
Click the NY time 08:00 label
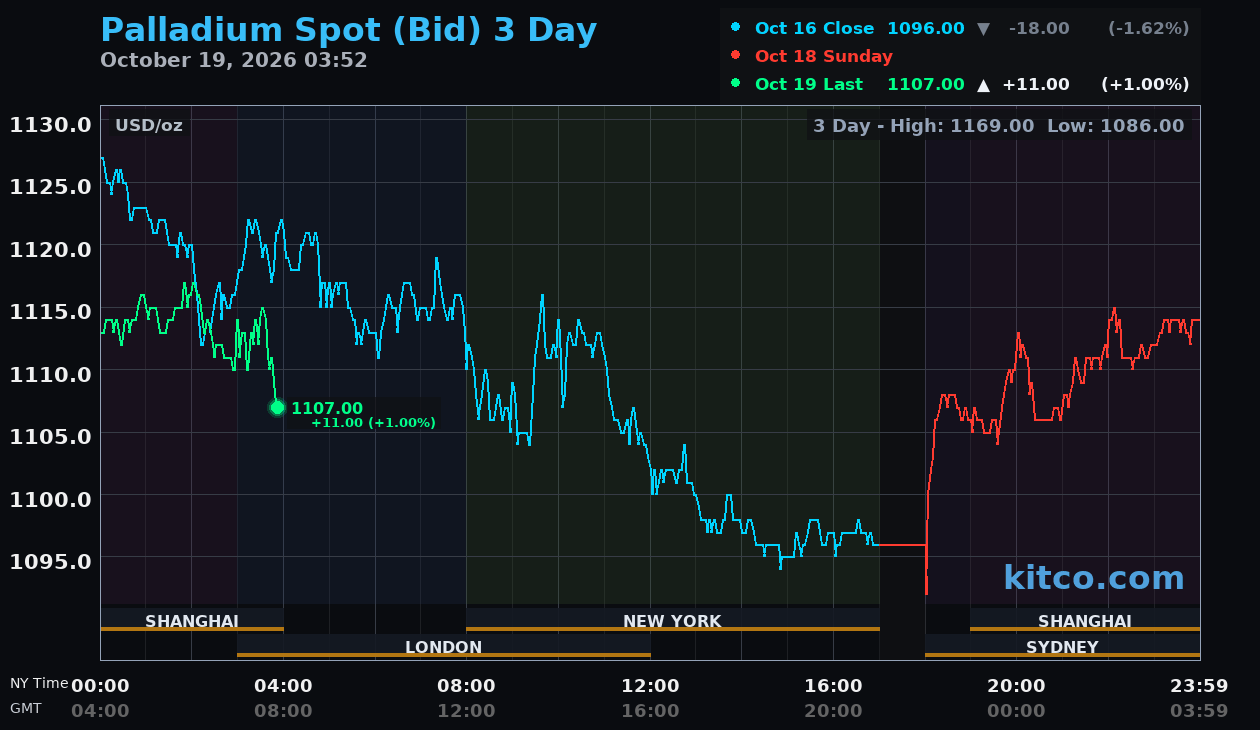(466, 686)
